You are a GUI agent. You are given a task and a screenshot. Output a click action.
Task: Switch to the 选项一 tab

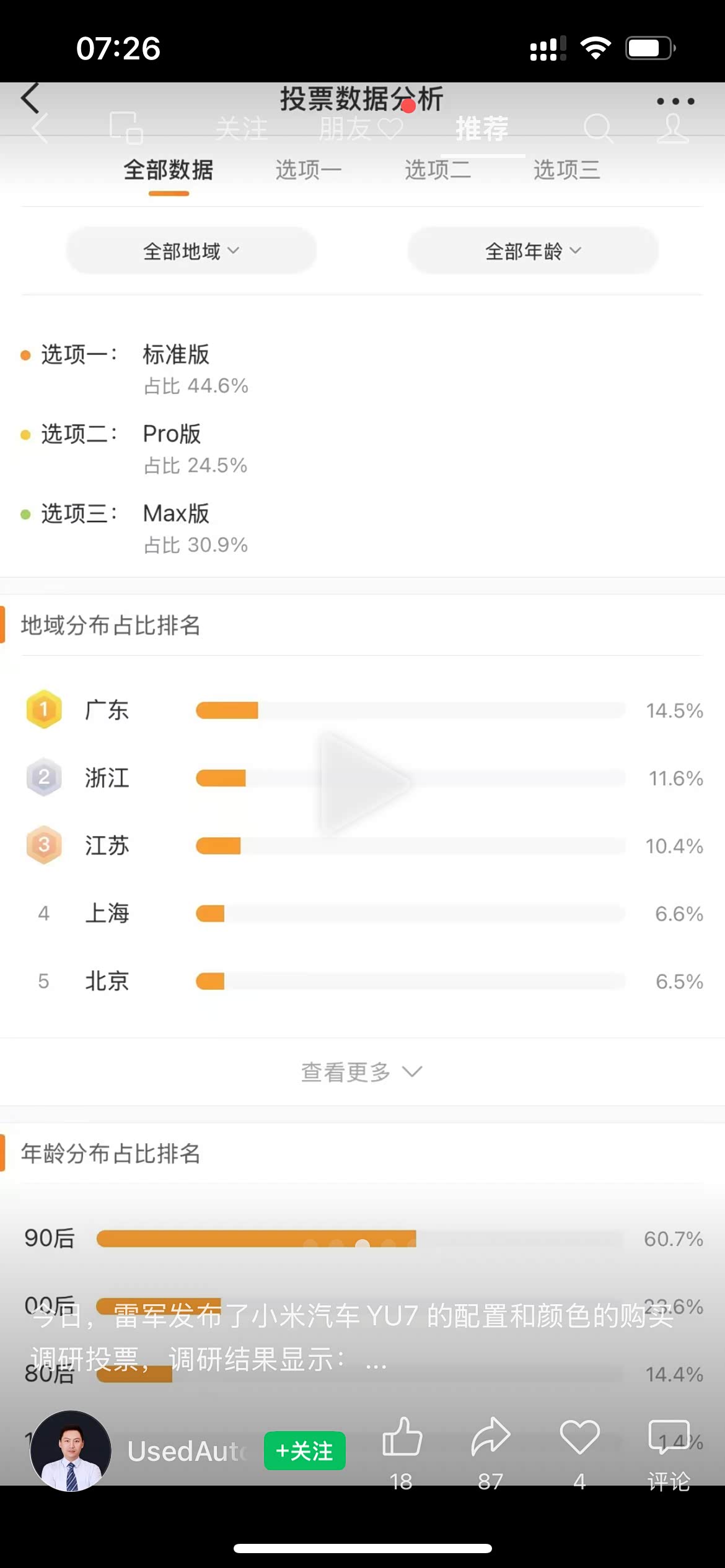click(308, 170)
